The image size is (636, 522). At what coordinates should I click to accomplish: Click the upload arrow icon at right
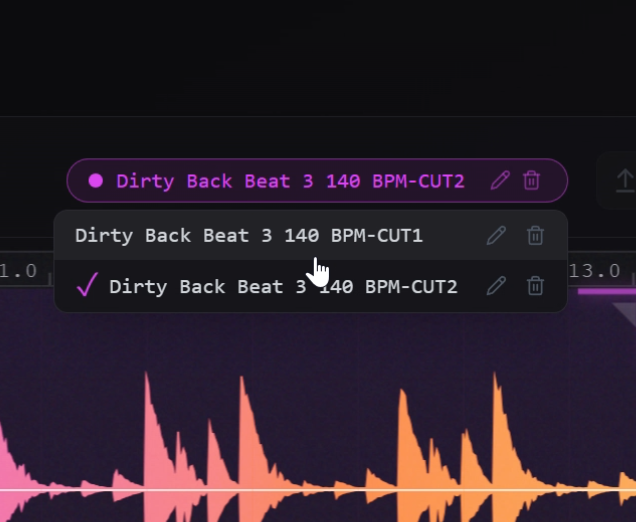click(624, 181)
